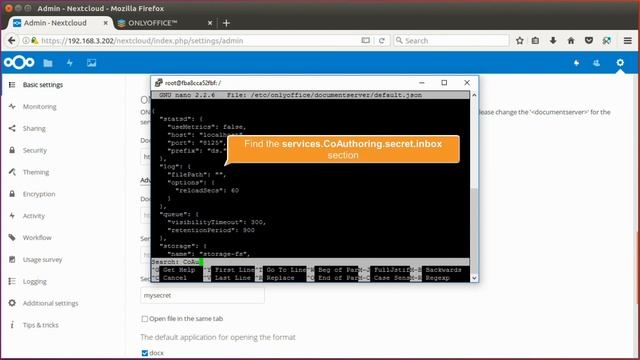Open Nextcloud logo home
Viewport: 640px width, 360px height.
tap(19, 62)
